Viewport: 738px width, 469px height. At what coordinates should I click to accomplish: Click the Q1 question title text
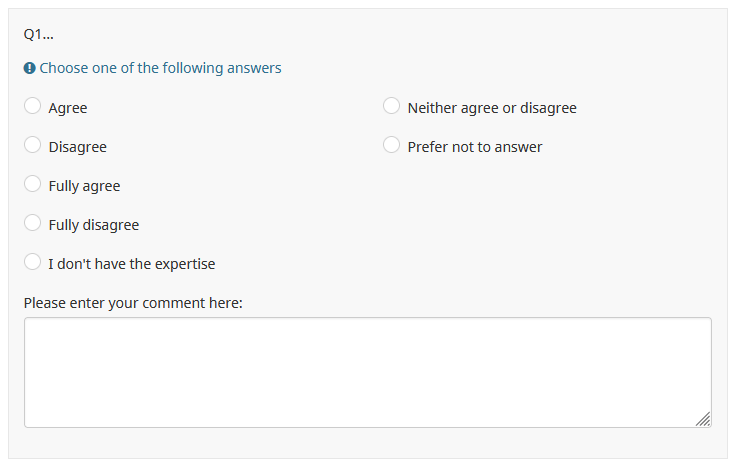point(38,34)
